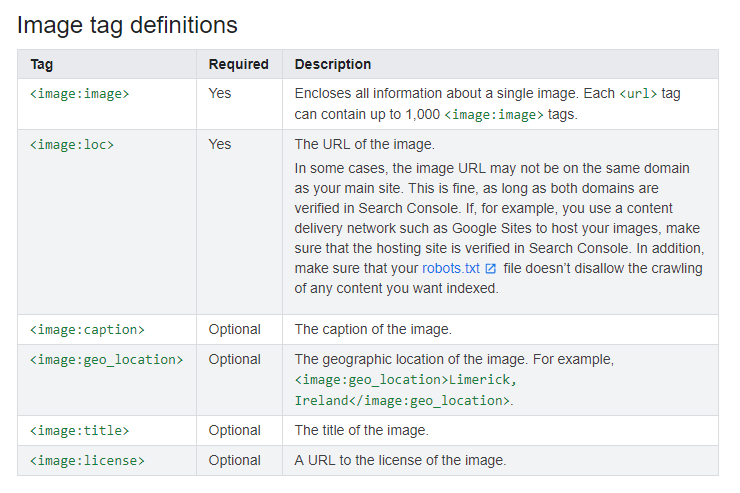Click 'The title of the image.' description

click(362, 430)
